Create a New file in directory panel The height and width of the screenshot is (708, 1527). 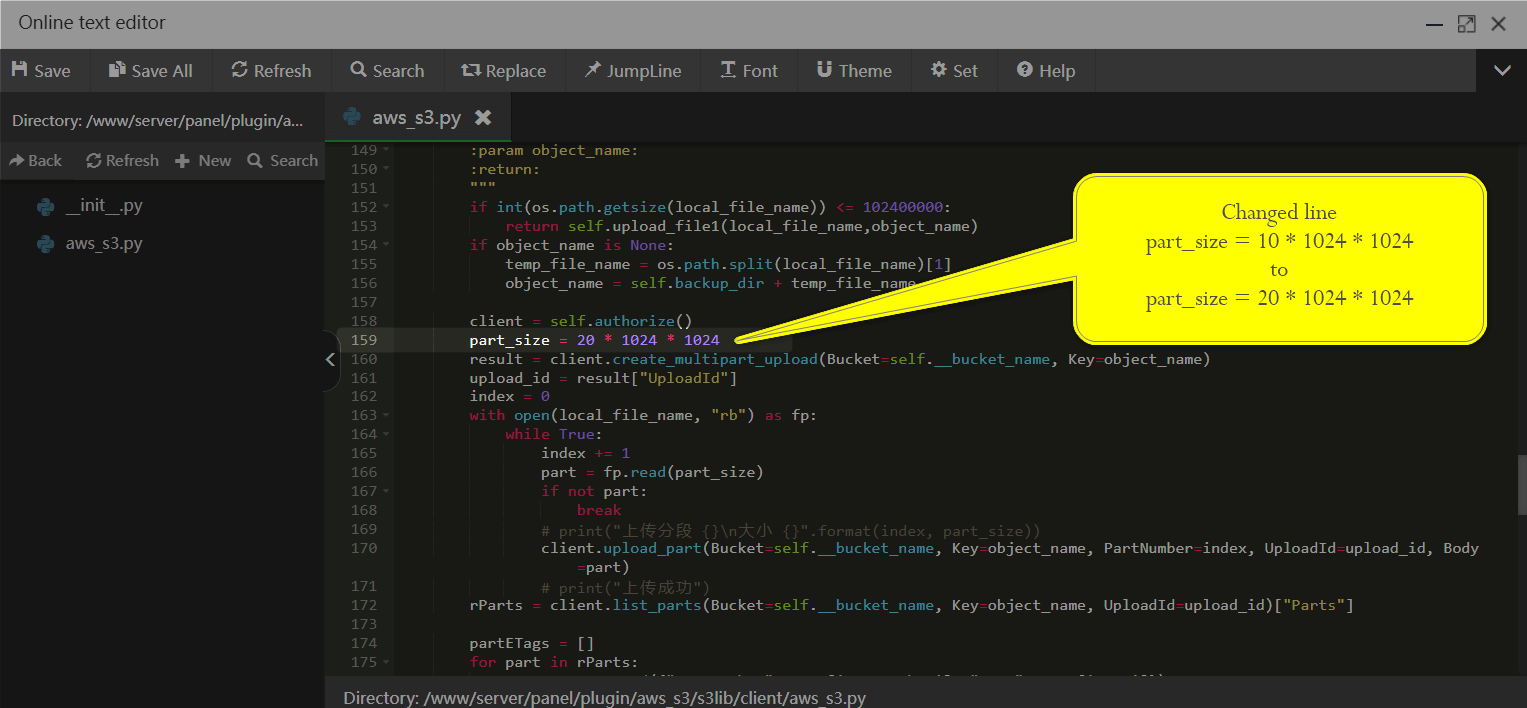(x=203, y=161)
